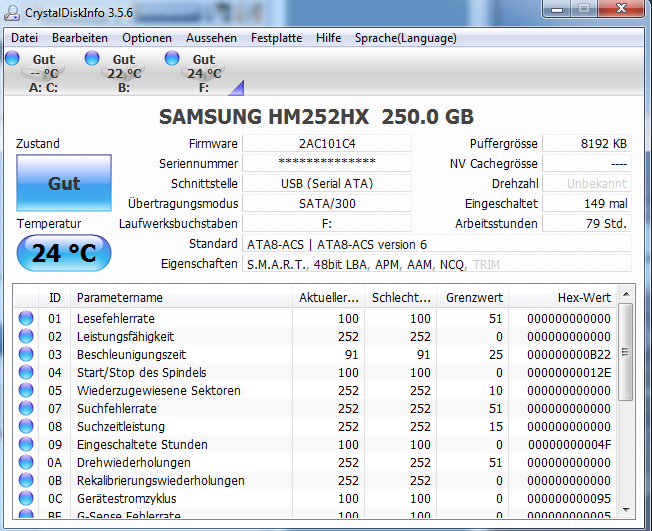
Task: Click the Grenzwert column header
Action: pos(473,297)
